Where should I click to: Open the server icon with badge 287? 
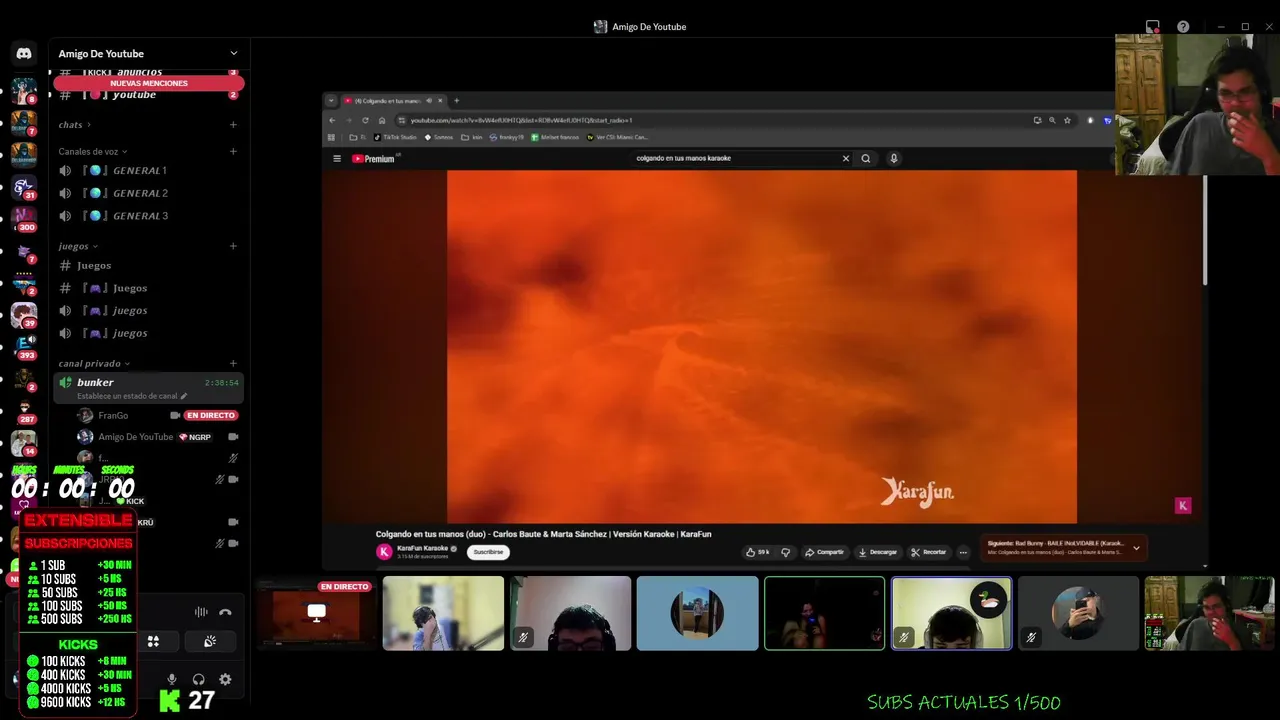pyautogui.click(x=24, y=411)
